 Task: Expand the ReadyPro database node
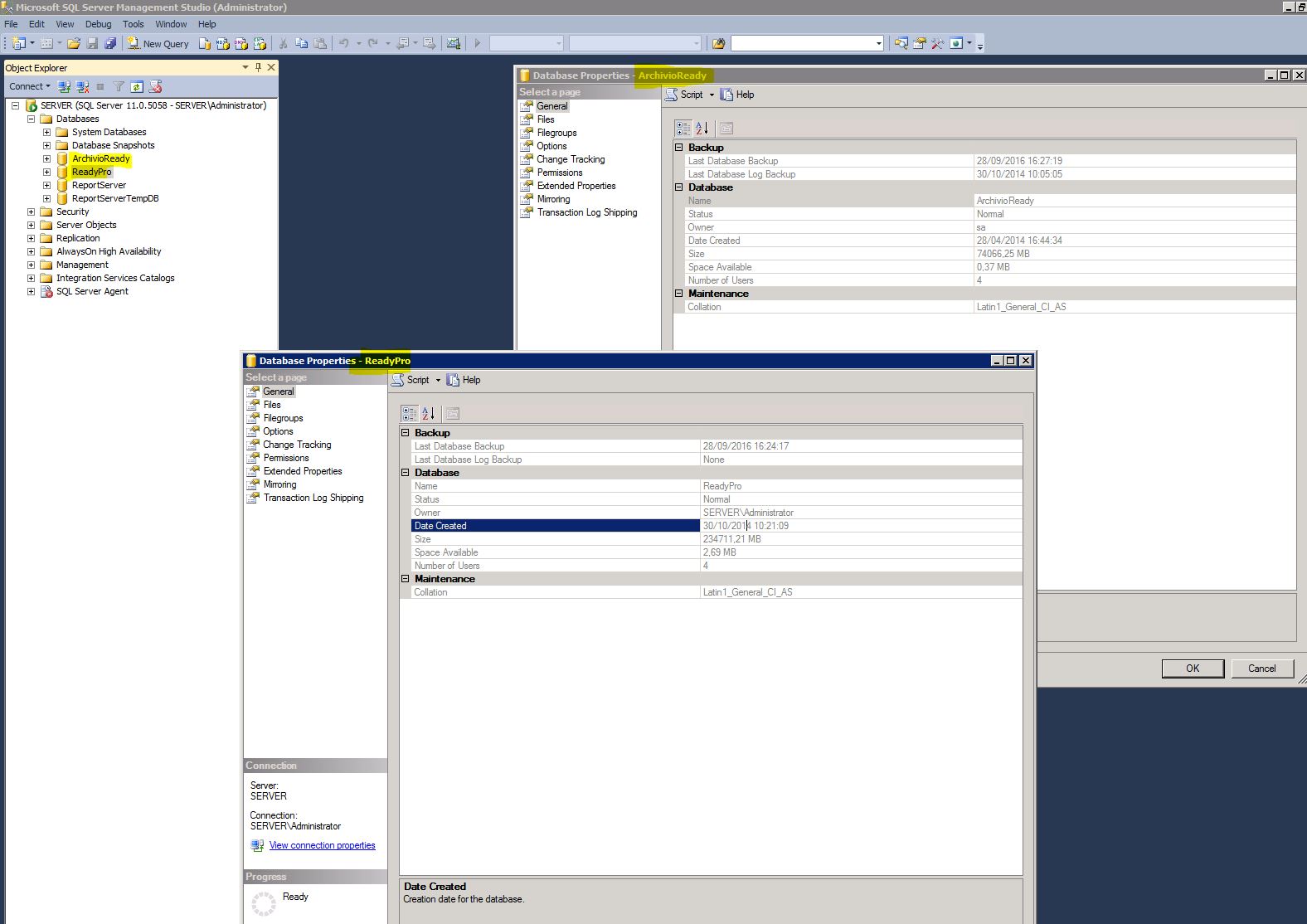click(x=46, y=172)
